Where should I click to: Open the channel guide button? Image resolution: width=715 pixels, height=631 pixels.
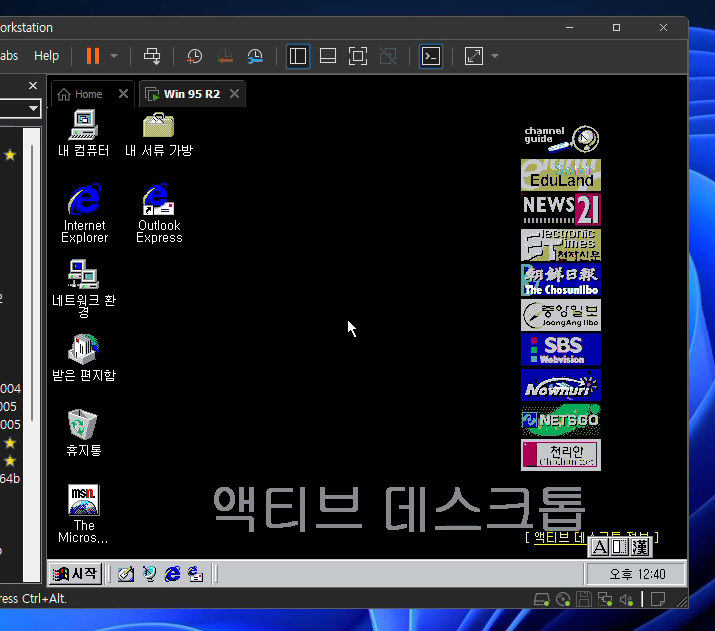click(561, 139)
